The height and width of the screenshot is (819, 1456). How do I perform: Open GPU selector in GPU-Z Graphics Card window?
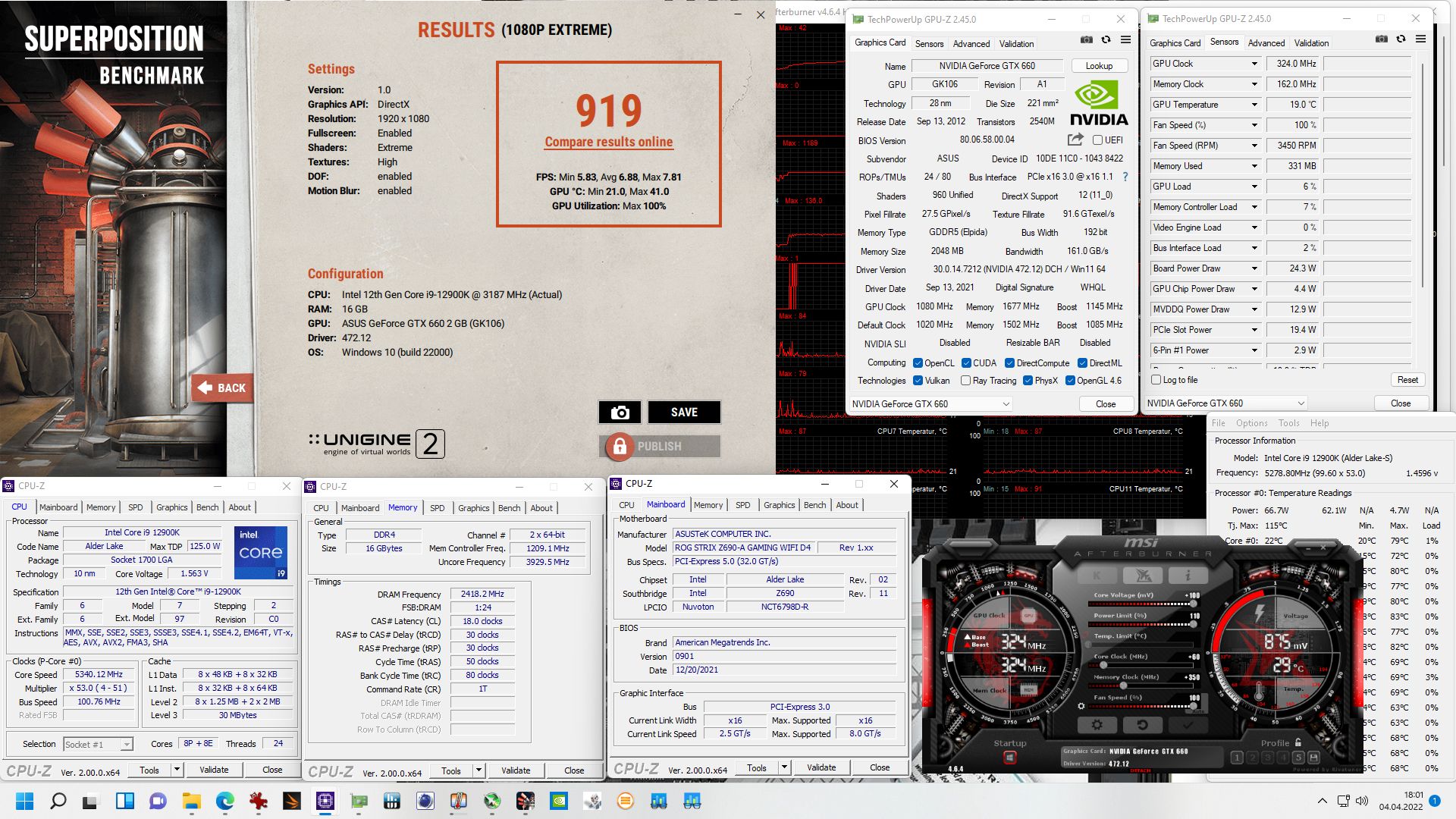[x=930, y=404]
